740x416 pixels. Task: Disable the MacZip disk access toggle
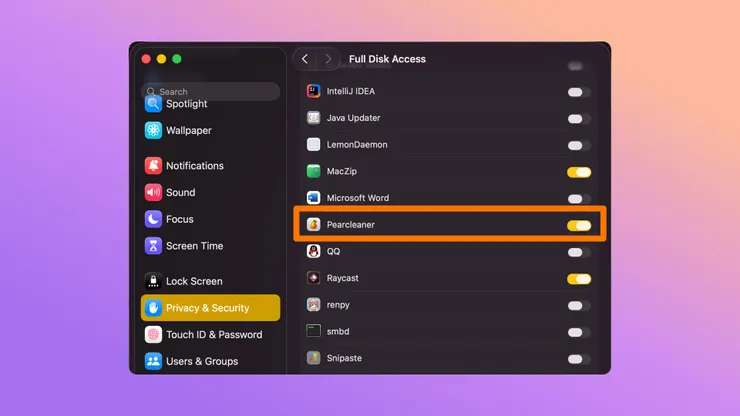[579, 172]
